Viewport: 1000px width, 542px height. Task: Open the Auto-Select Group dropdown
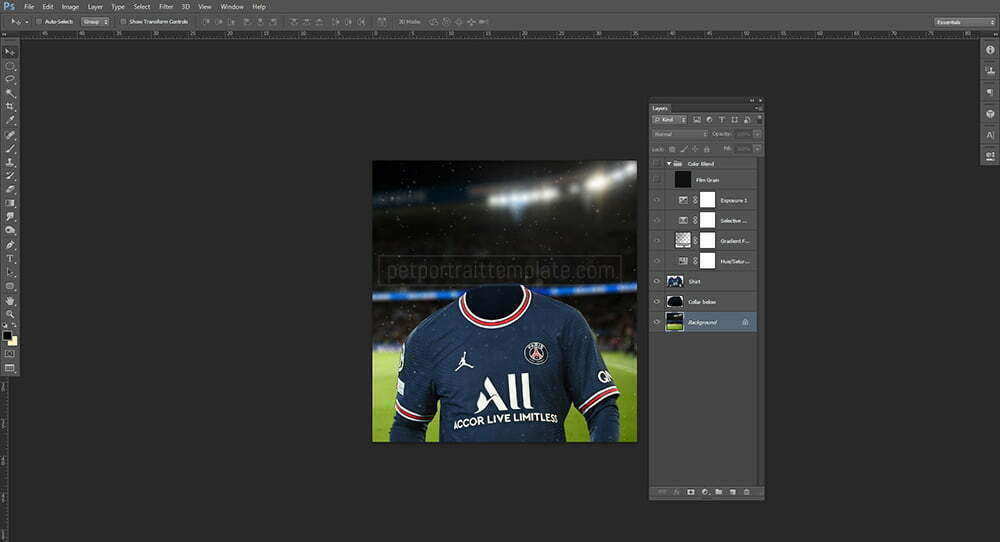(x=95, y=22)
